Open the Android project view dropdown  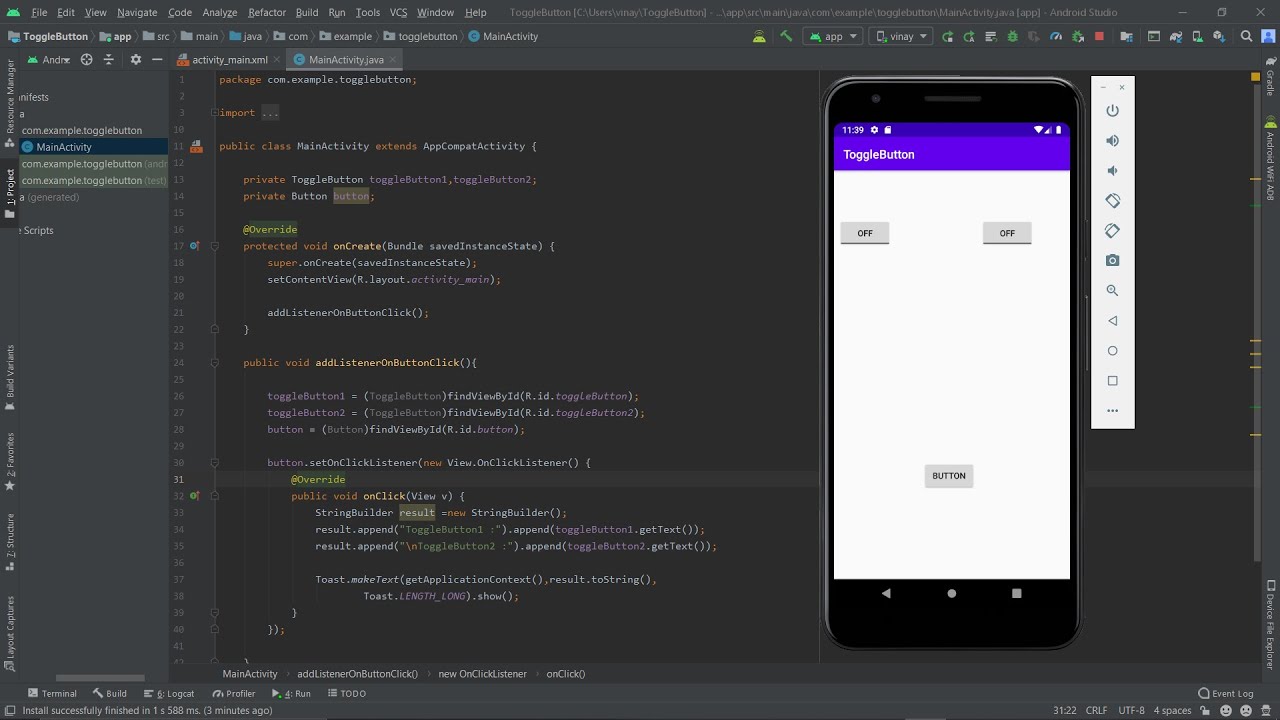(49, 60)
